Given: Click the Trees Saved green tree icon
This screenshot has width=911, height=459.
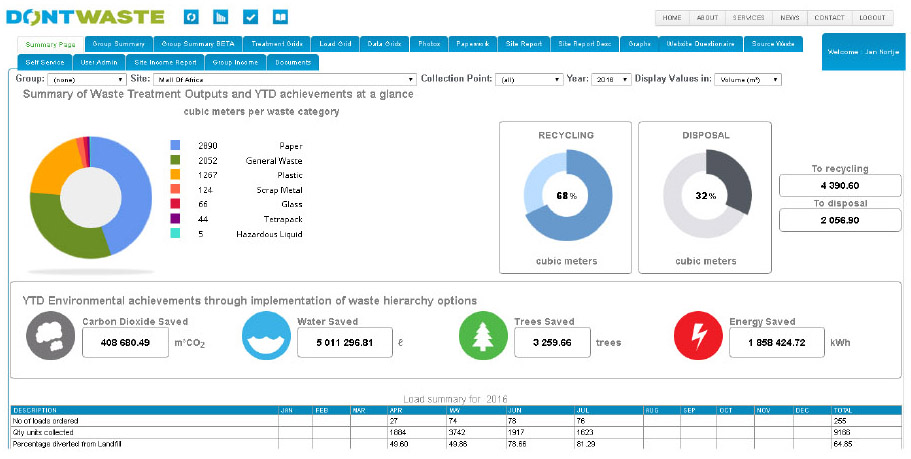Looking at the screenshot, I should pyautogui.click(x=483, y=336).
